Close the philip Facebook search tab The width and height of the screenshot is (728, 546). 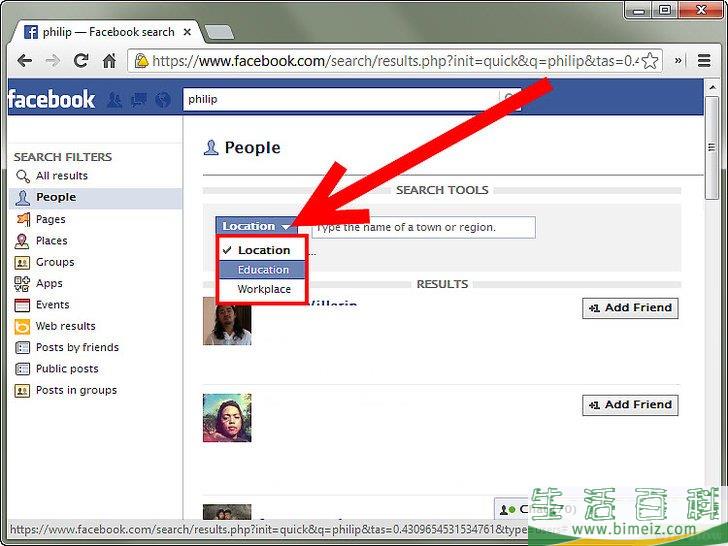pyautogui.click(x=187, y=32)
